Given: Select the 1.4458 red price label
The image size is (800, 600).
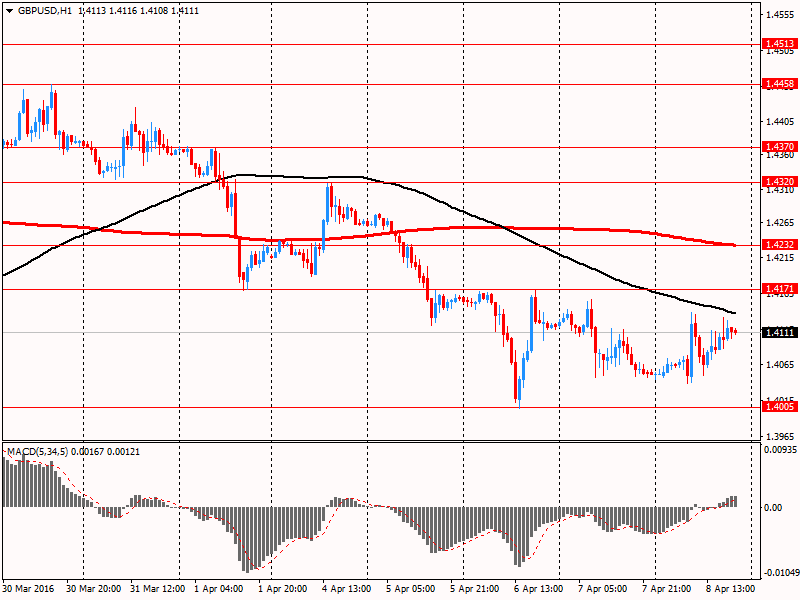Looking at the screenshot, I should click(x=780, y=84).
